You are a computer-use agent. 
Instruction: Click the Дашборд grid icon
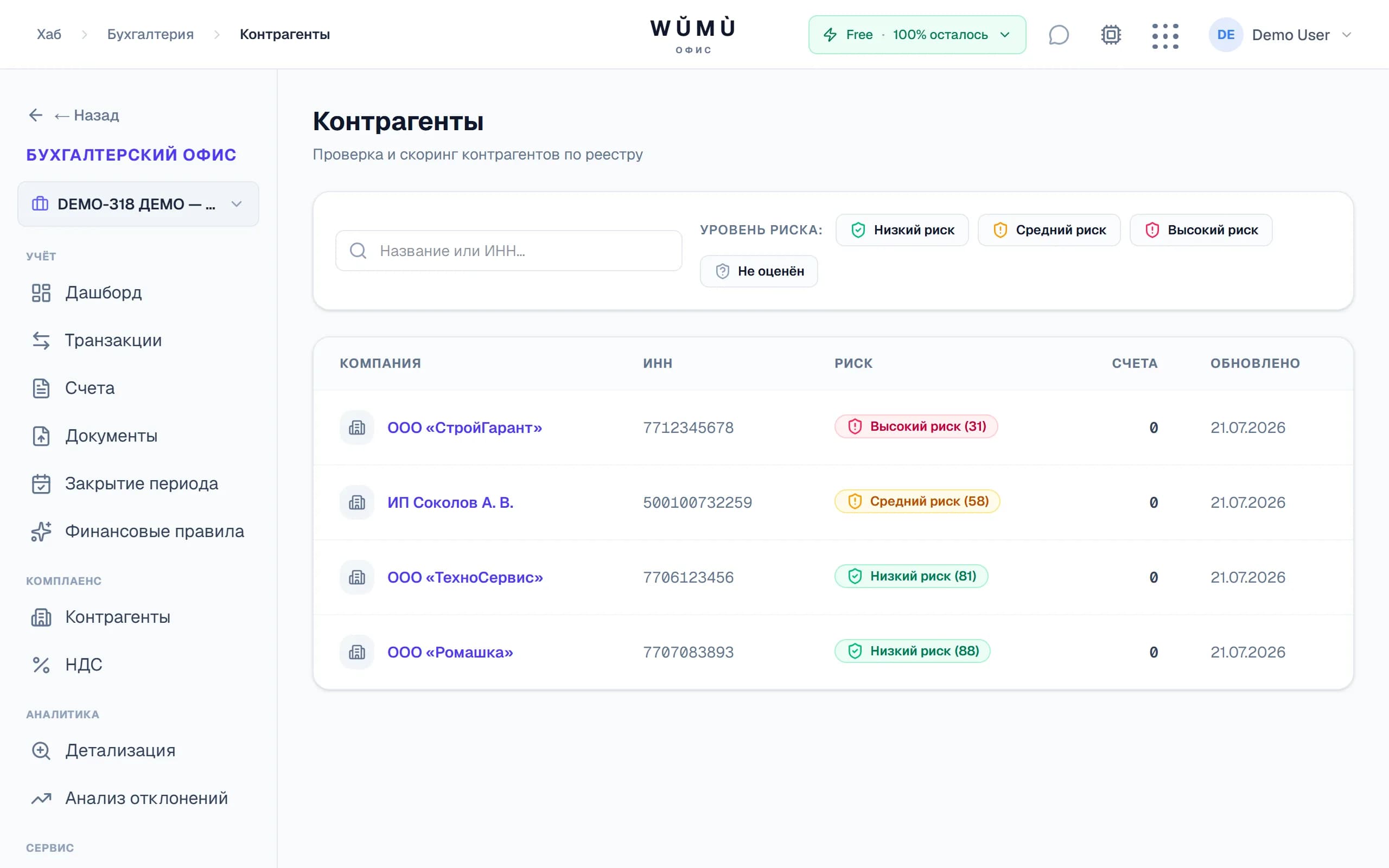tap(41, 293)
